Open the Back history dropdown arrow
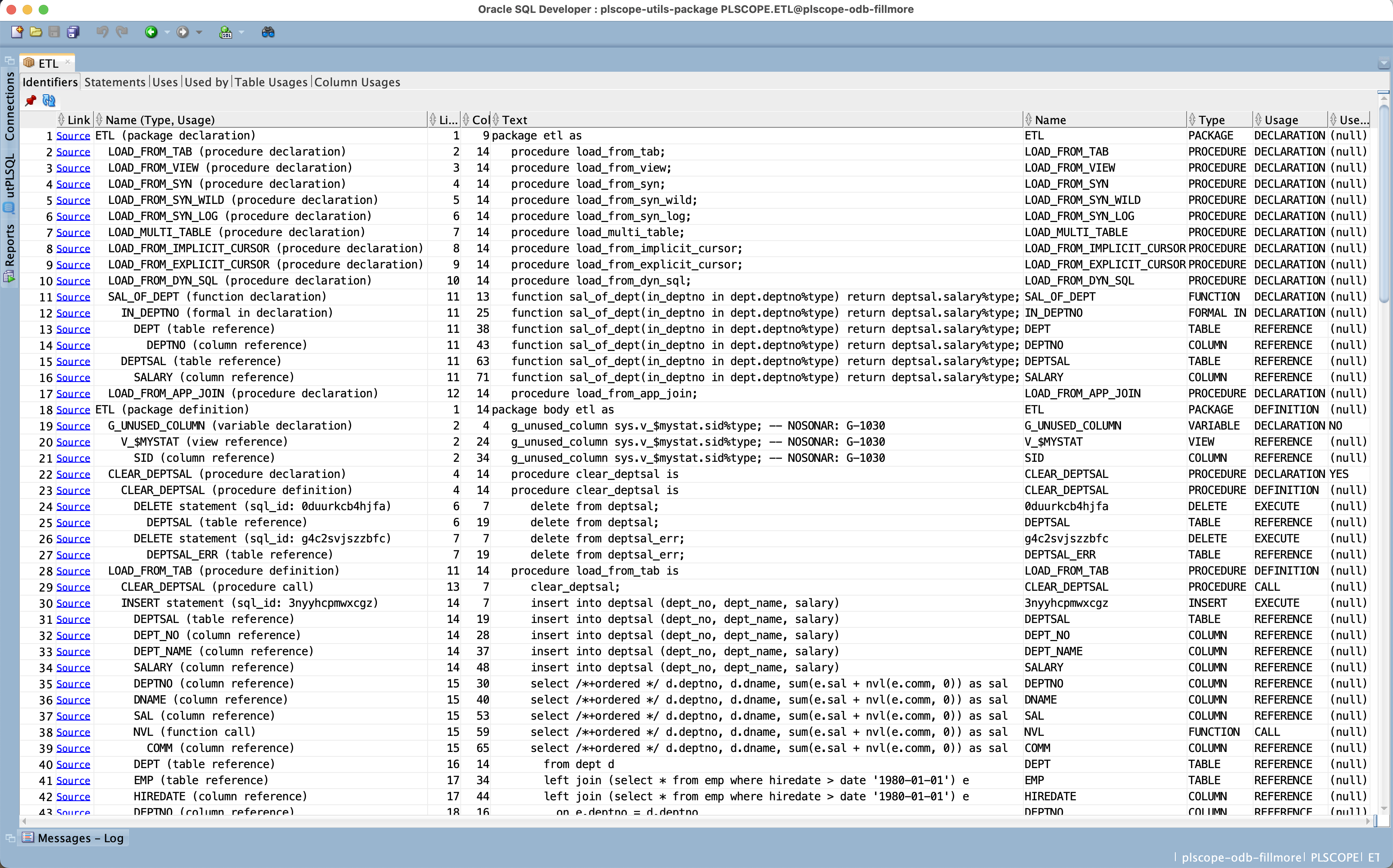The image size is (1393, 868). point(167,32)
